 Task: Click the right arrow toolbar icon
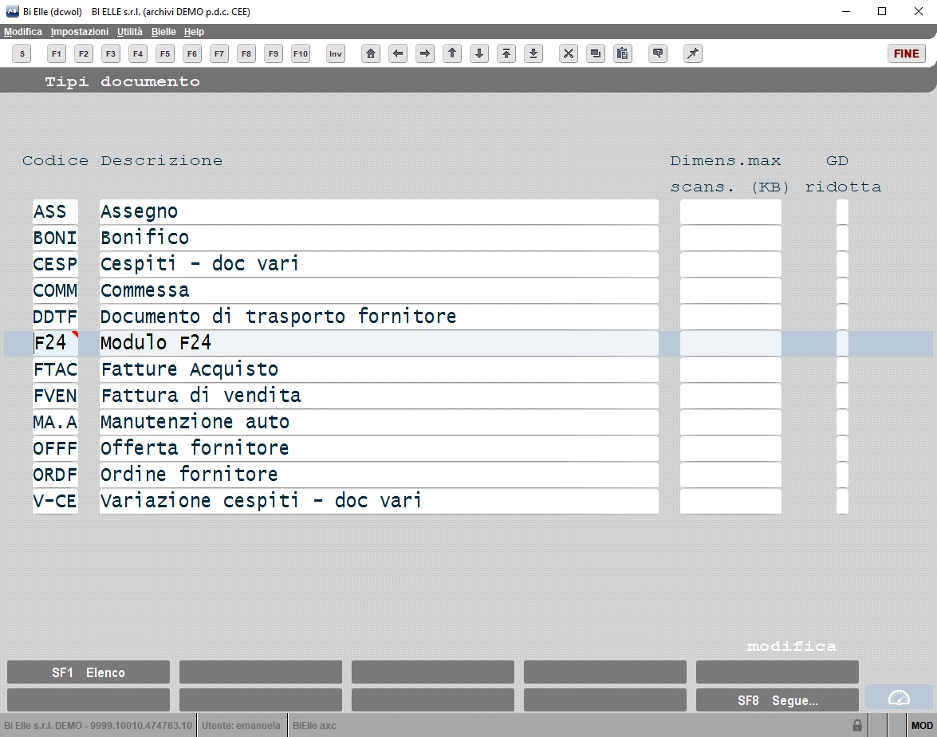425,54
